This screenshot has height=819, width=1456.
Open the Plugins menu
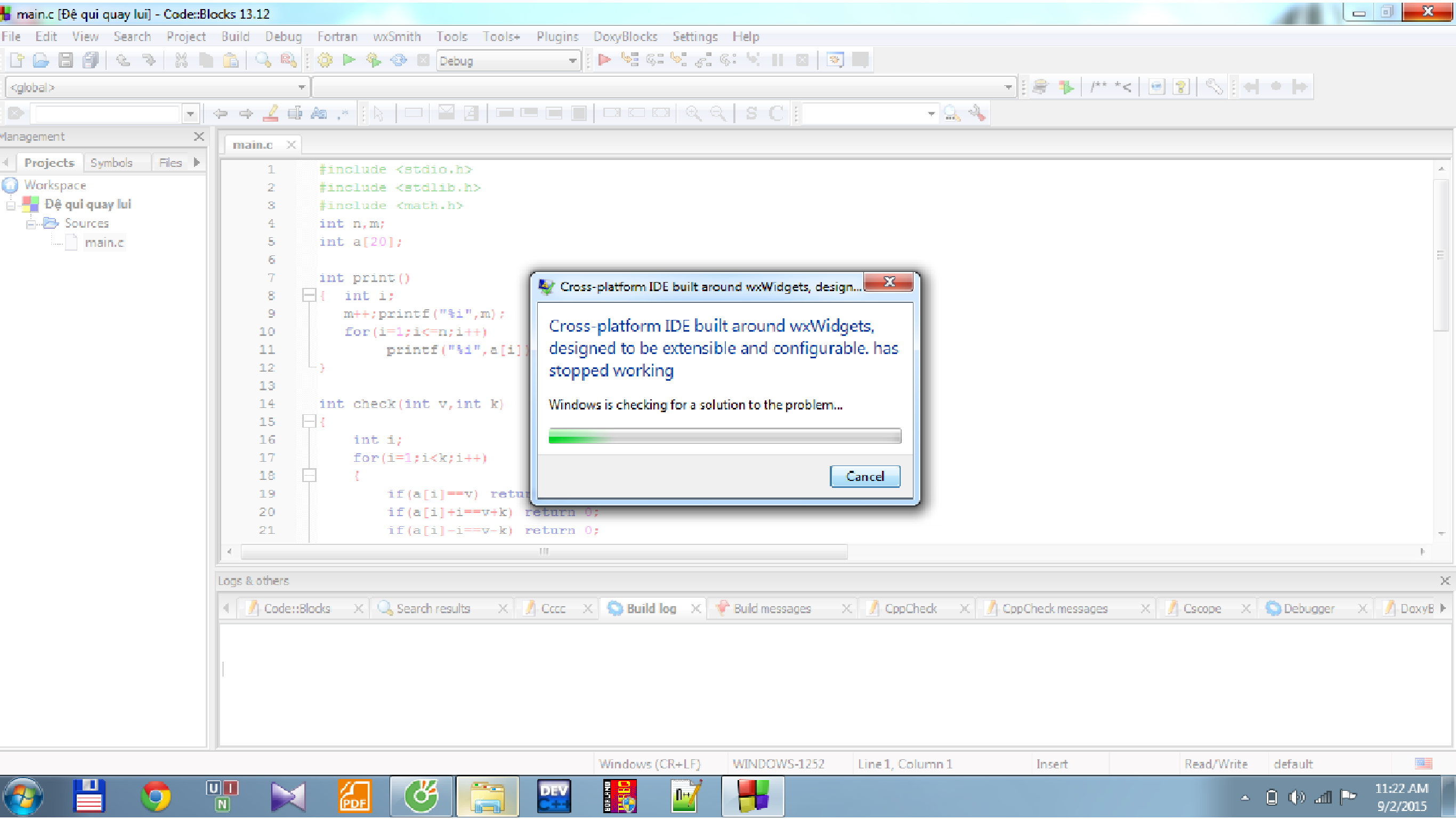(x=557, y=37)
